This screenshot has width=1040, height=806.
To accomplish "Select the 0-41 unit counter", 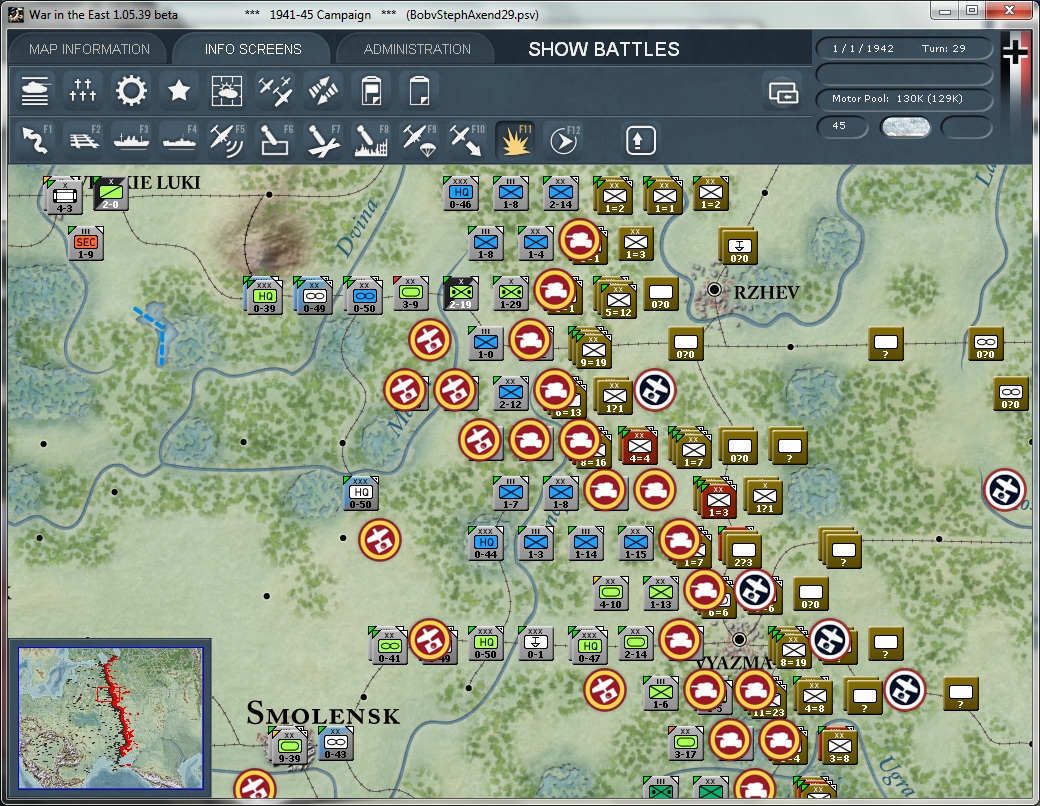I will pos(388,645).
